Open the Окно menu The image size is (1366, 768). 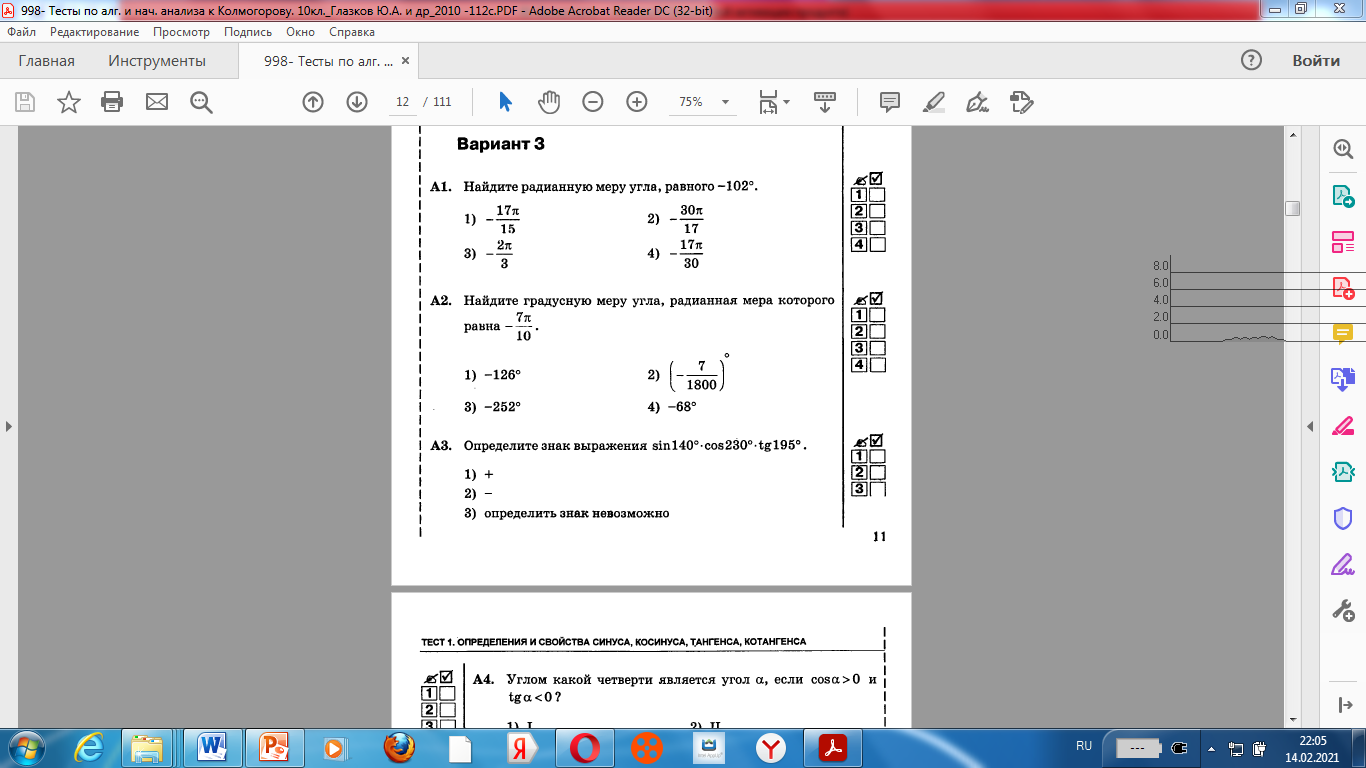pyautogui.click(x=300, y=32)
